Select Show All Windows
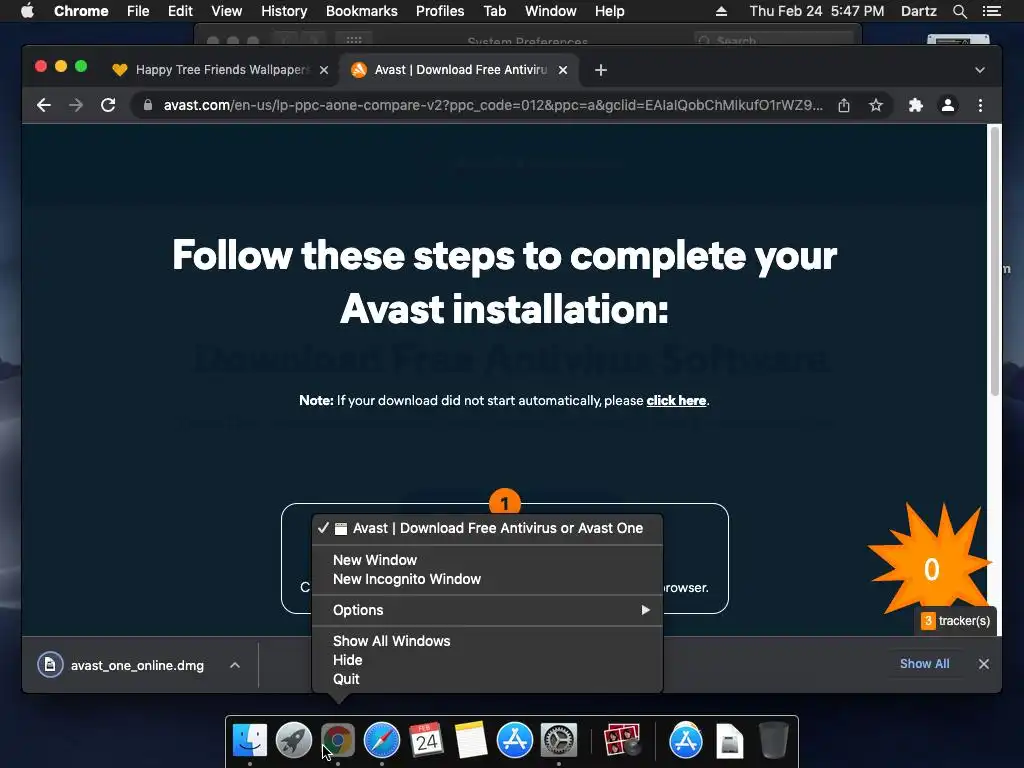Image resolution: width=1024 pixels, height=768 pixels. 487,641
